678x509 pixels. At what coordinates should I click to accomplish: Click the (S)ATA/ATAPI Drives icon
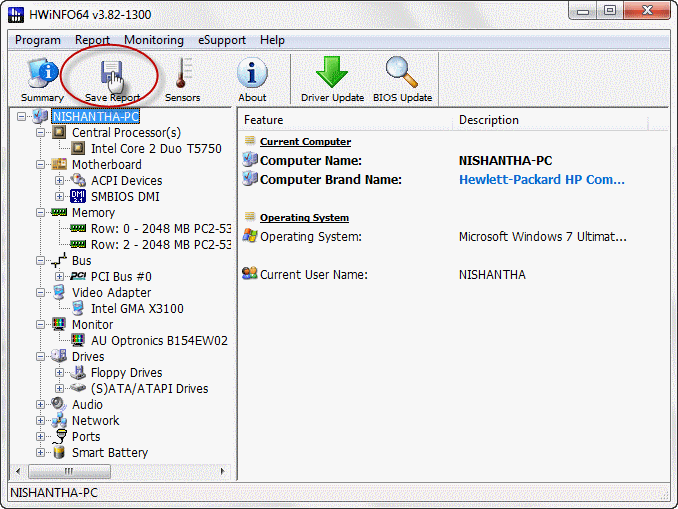click(78, 388)
